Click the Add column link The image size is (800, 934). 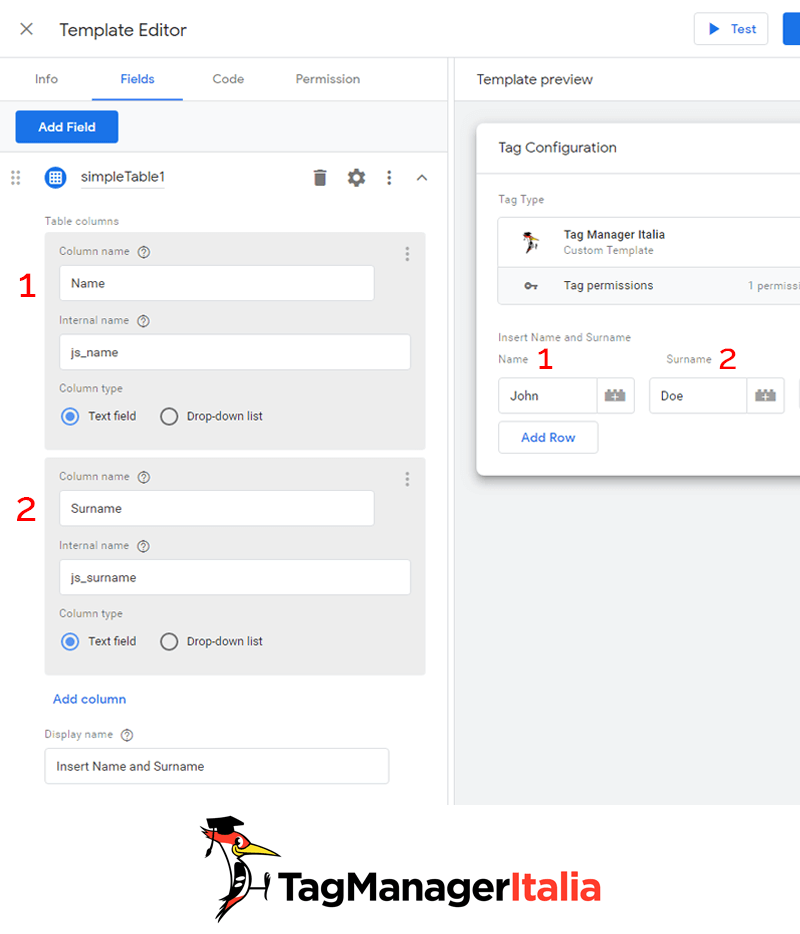click(x=89, y=699)
